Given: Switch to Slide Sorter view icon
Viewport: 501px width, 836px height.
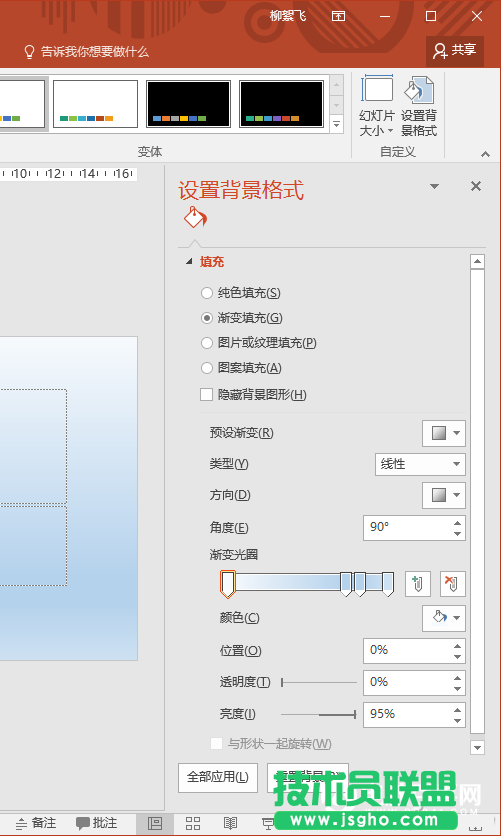Looking at the screenshot, I should (x=193, y=823).
